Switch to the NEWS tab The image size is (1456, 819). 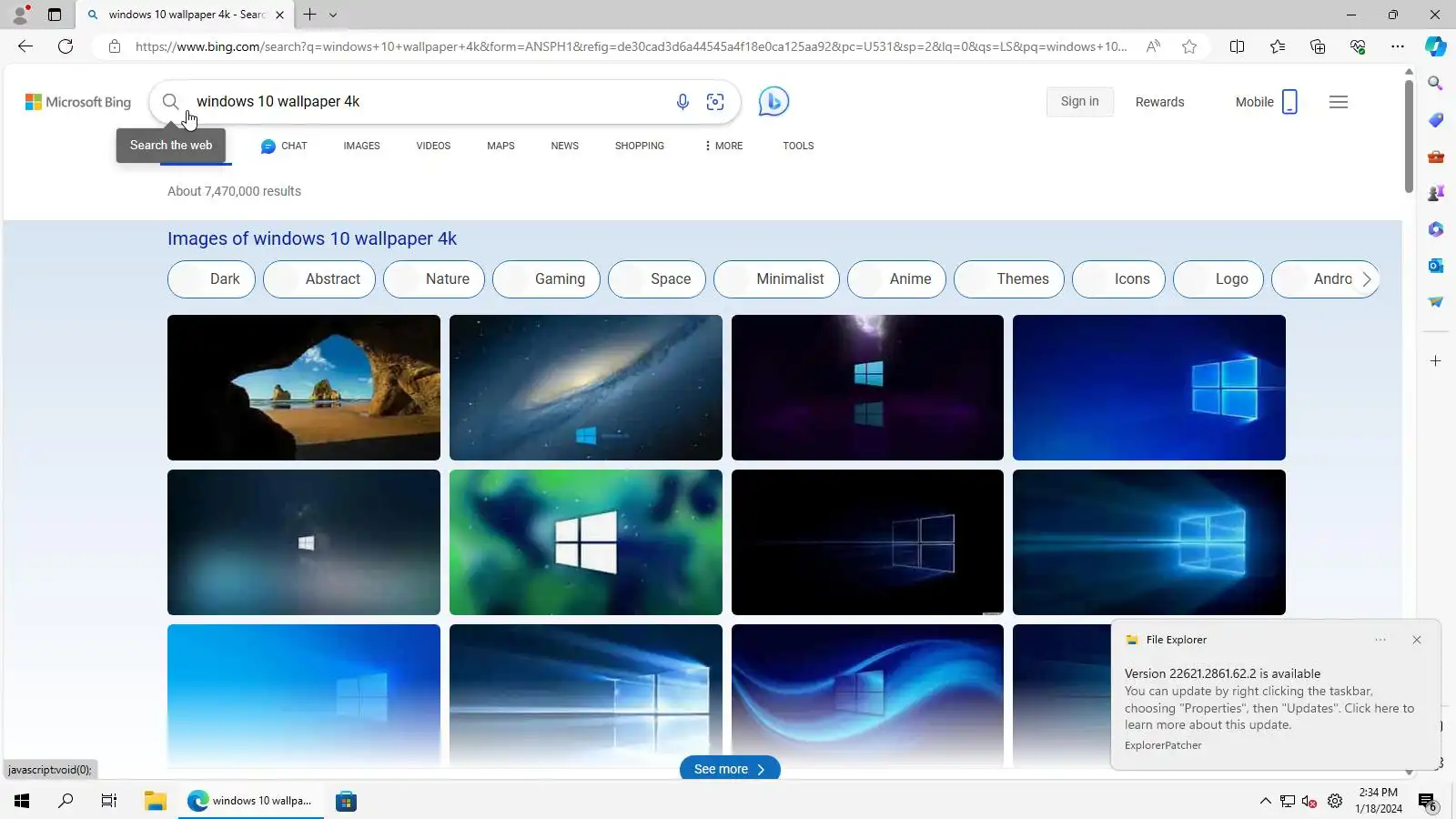[x=564, y=146]
